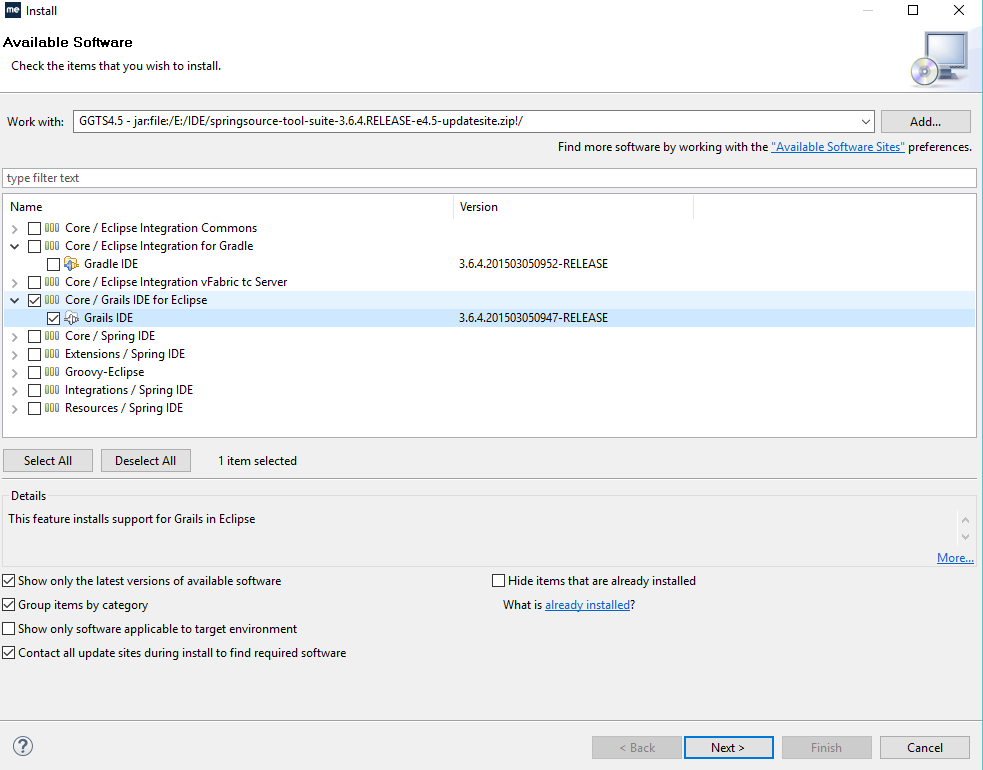
Task: Click the category icon beside Core / Eclipse Integration vFabric tc Server
Action: [x=52, y=282]
